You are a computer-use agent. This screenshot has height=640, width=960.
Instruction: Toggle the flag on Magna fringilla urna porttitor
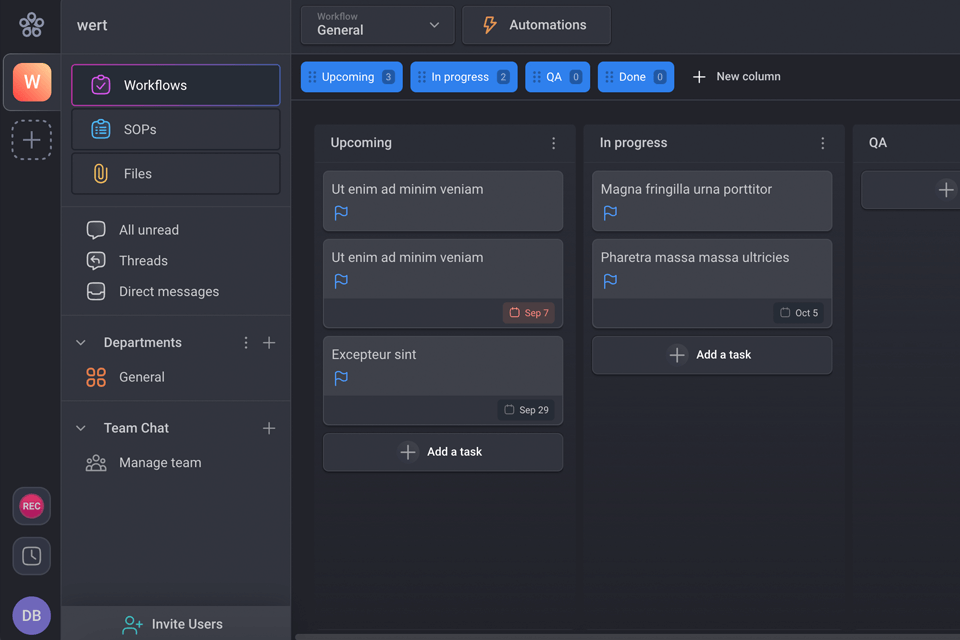click(609, 212)
